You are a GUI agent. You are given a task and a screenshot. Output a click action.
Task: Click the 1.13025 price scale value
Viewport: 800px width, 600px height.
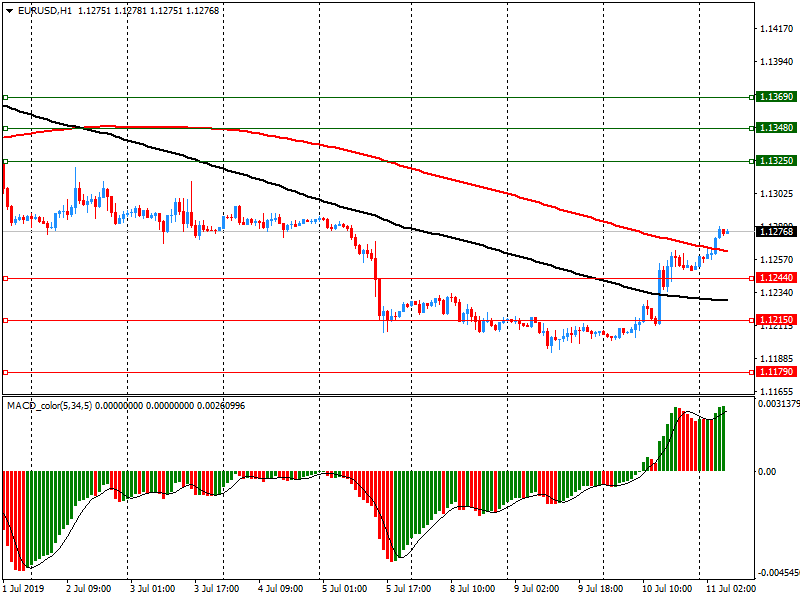click(x=777, y=194)
